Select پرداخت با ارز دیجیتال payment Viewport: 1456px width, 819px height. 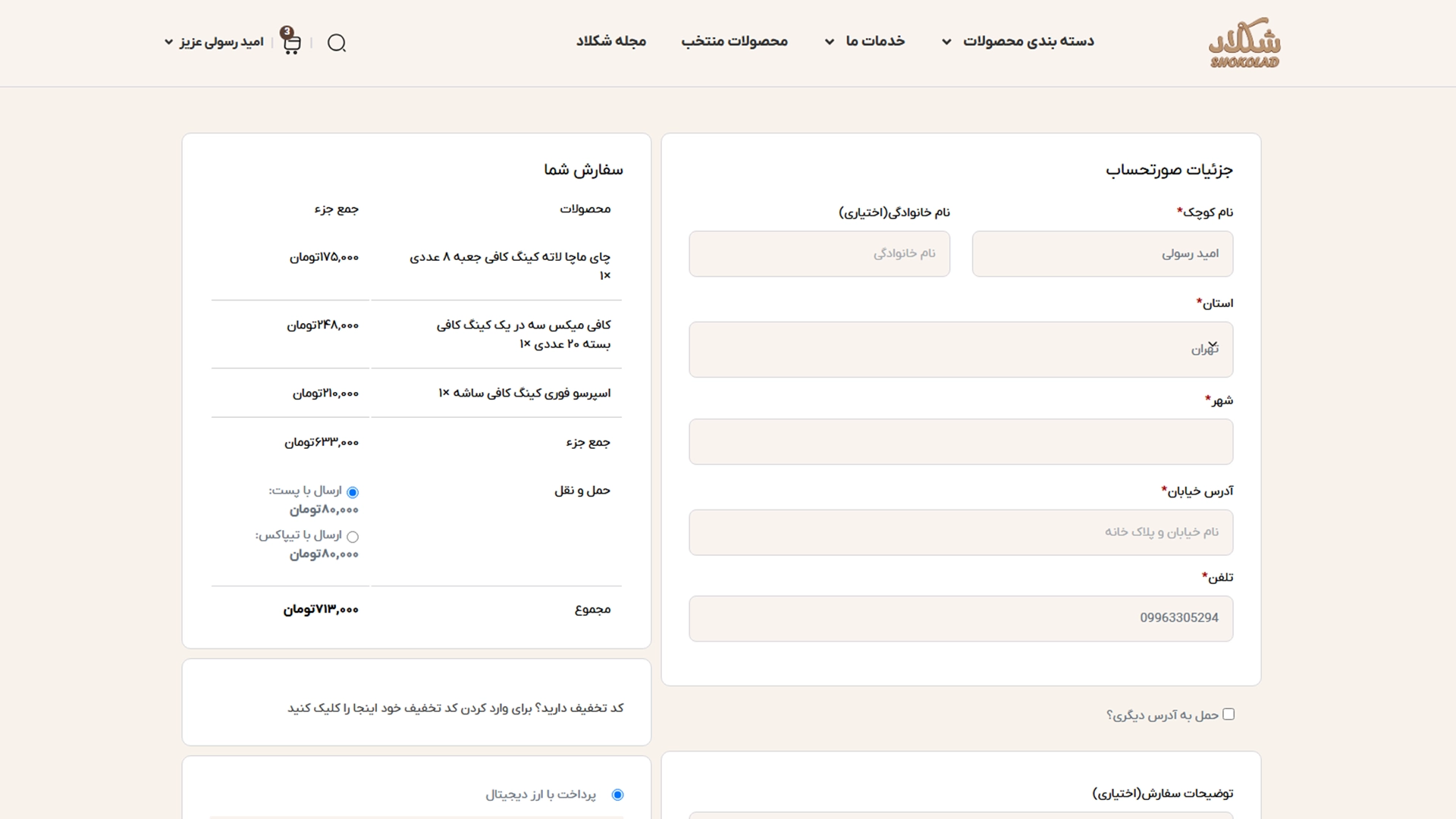617,795
